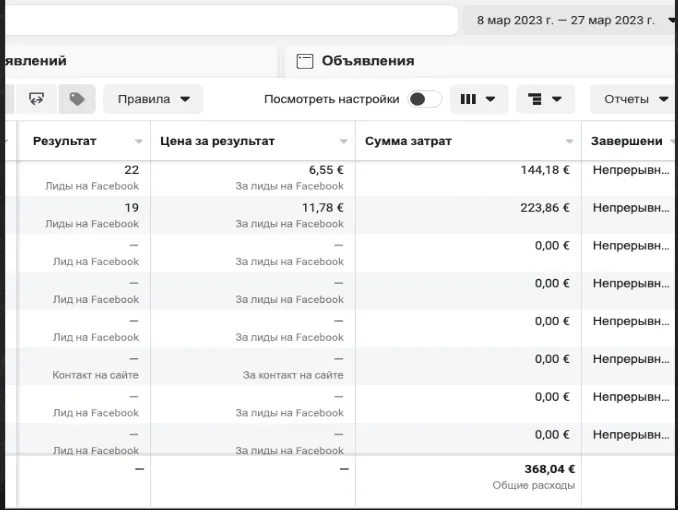Image resolution: width=678 pixels, height=510 pixels.
Task: Click the Лиды на Facebook label under 22
Action: 92,186
